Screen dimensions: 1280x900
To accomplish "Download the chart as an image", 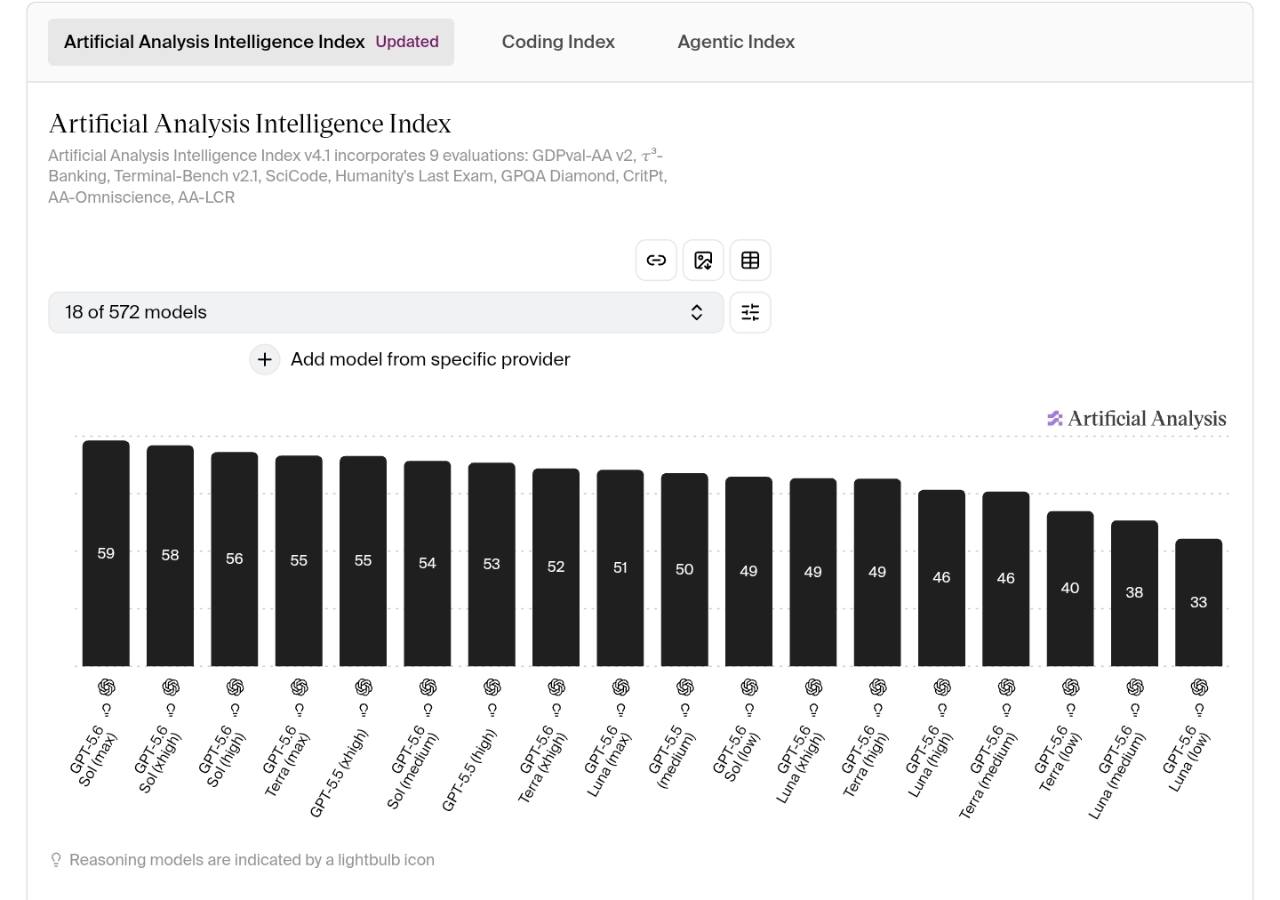I will (703, 261).
